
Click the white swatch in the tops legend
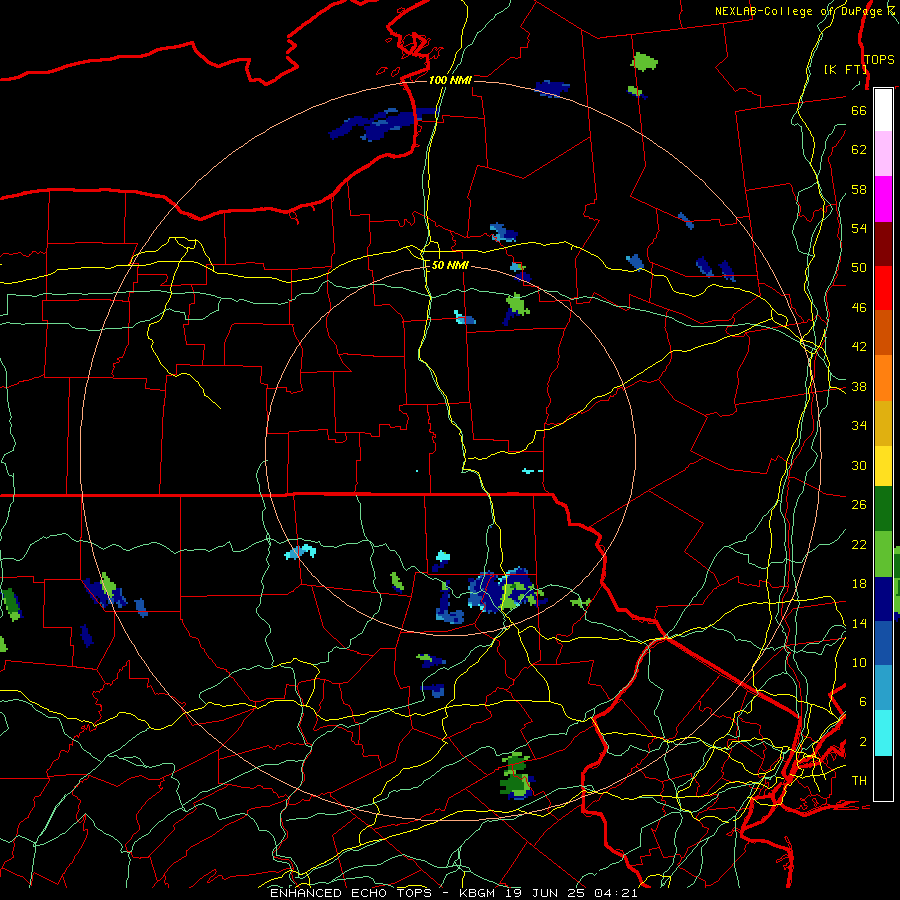coord(883,110)
